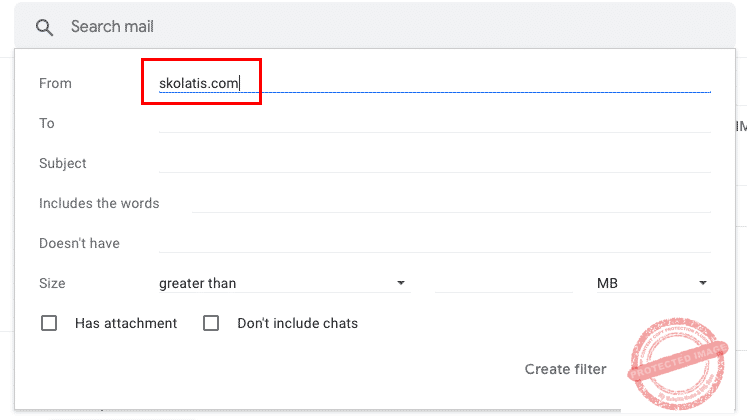Tick the Don't include chats checkbox
The height and width of the screenshot is (420, 747).
(211, 323)
